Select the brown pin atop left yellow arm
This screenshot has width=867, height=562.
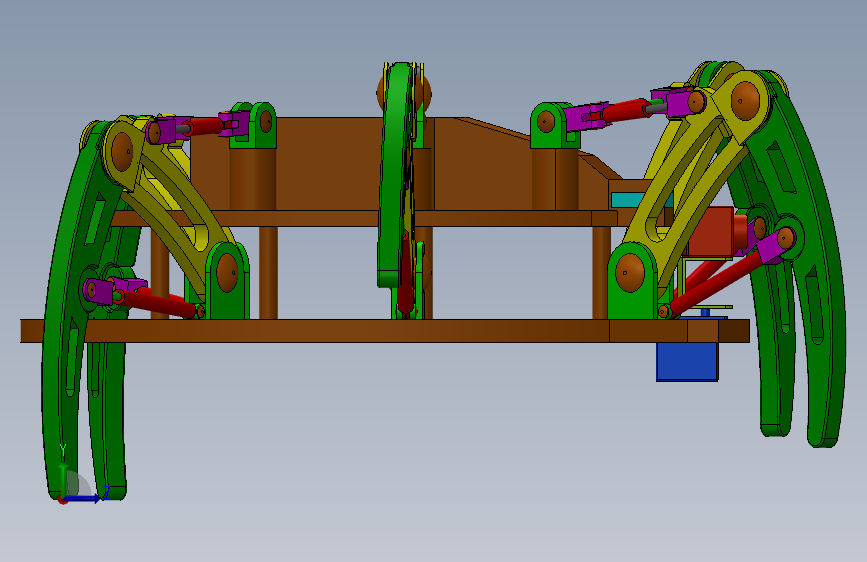(122, 152)
